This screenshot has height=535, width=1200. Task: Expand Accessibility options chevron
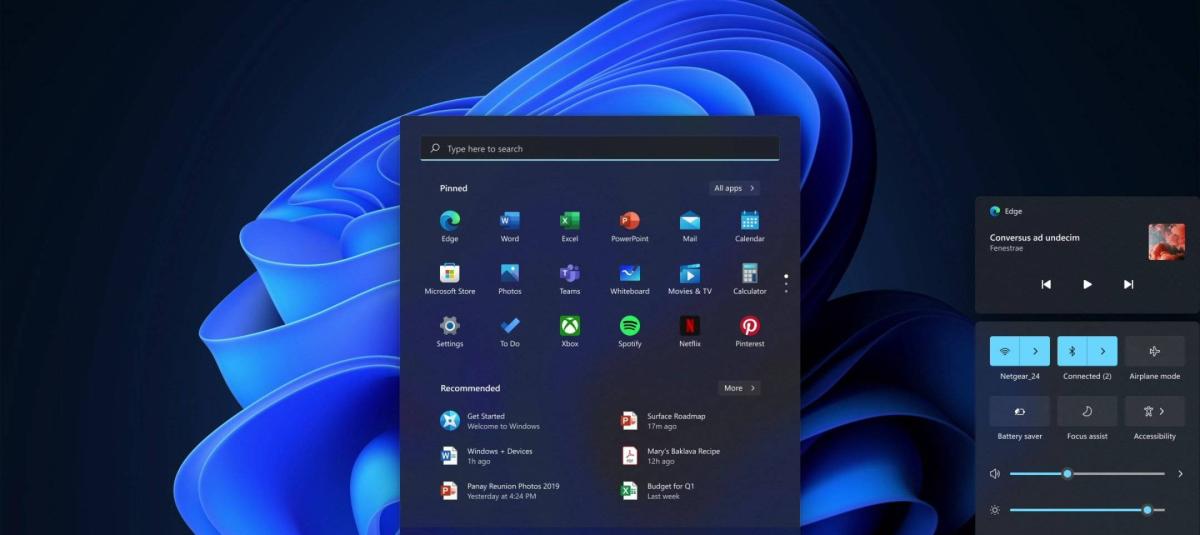point(1162,411)
